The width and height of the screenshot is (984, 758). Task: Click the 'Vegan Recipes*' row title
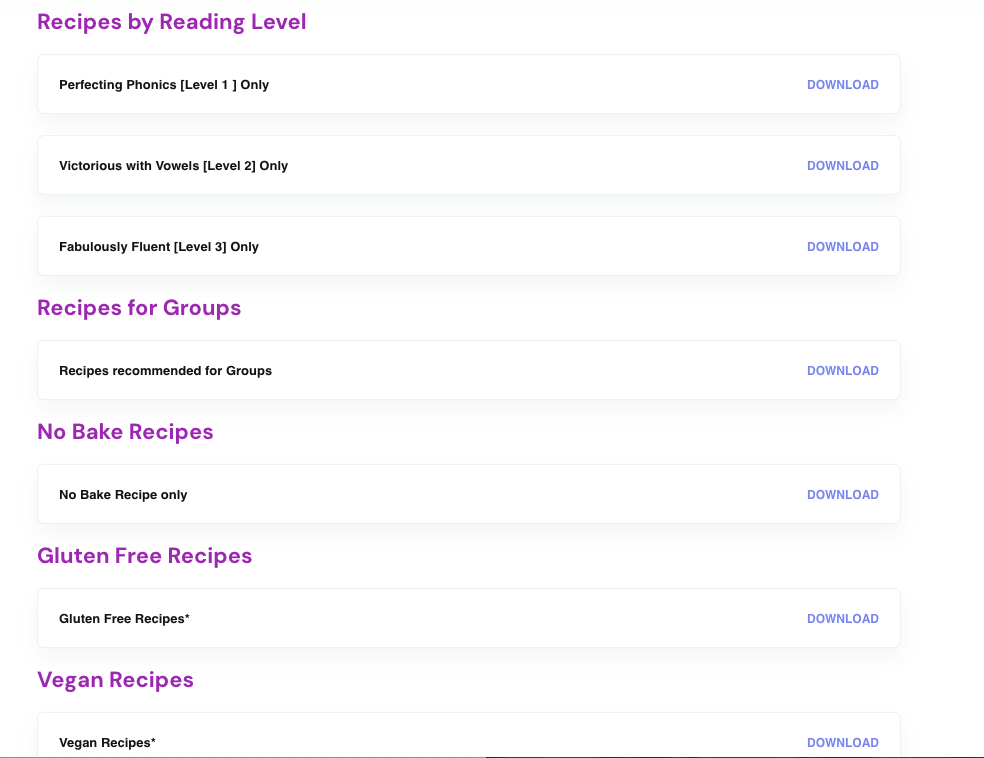[x=107, y=743]
